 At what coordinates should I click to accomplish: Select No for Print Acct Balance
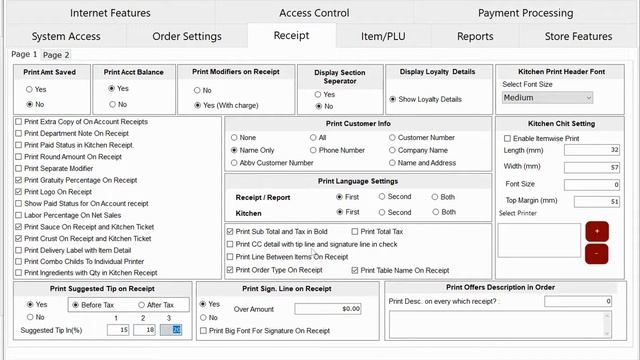tap(112, 104)
